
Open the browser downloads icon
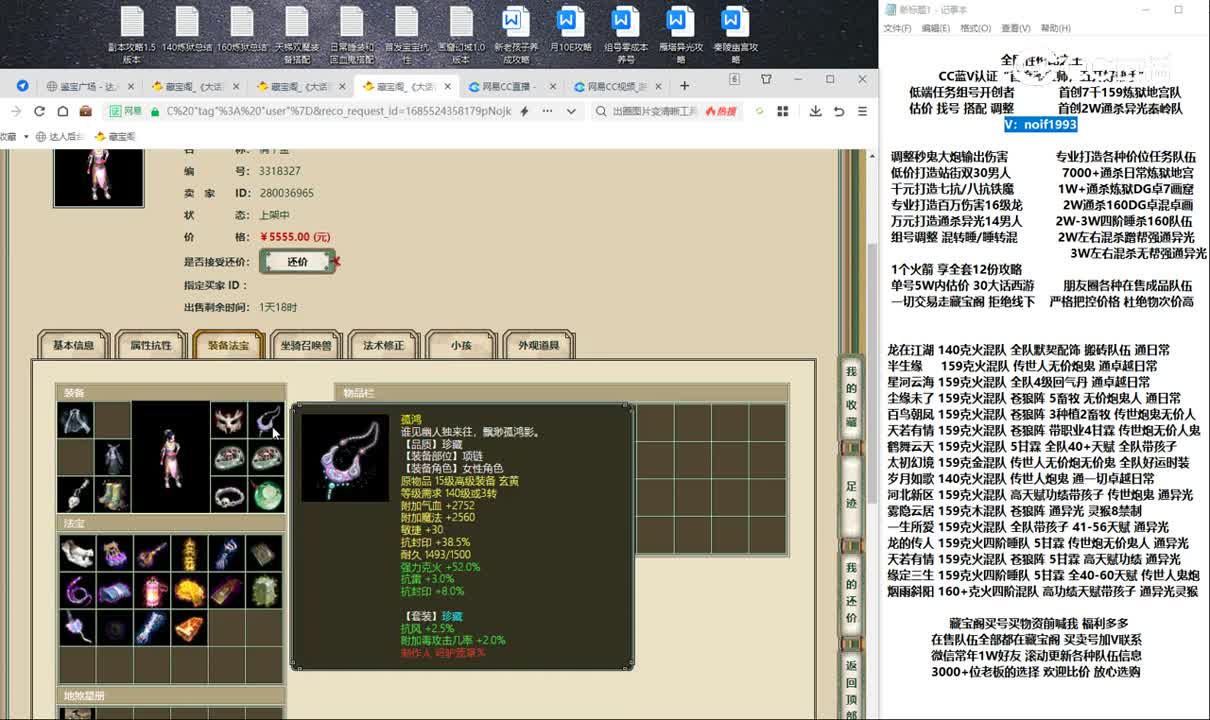816,111
